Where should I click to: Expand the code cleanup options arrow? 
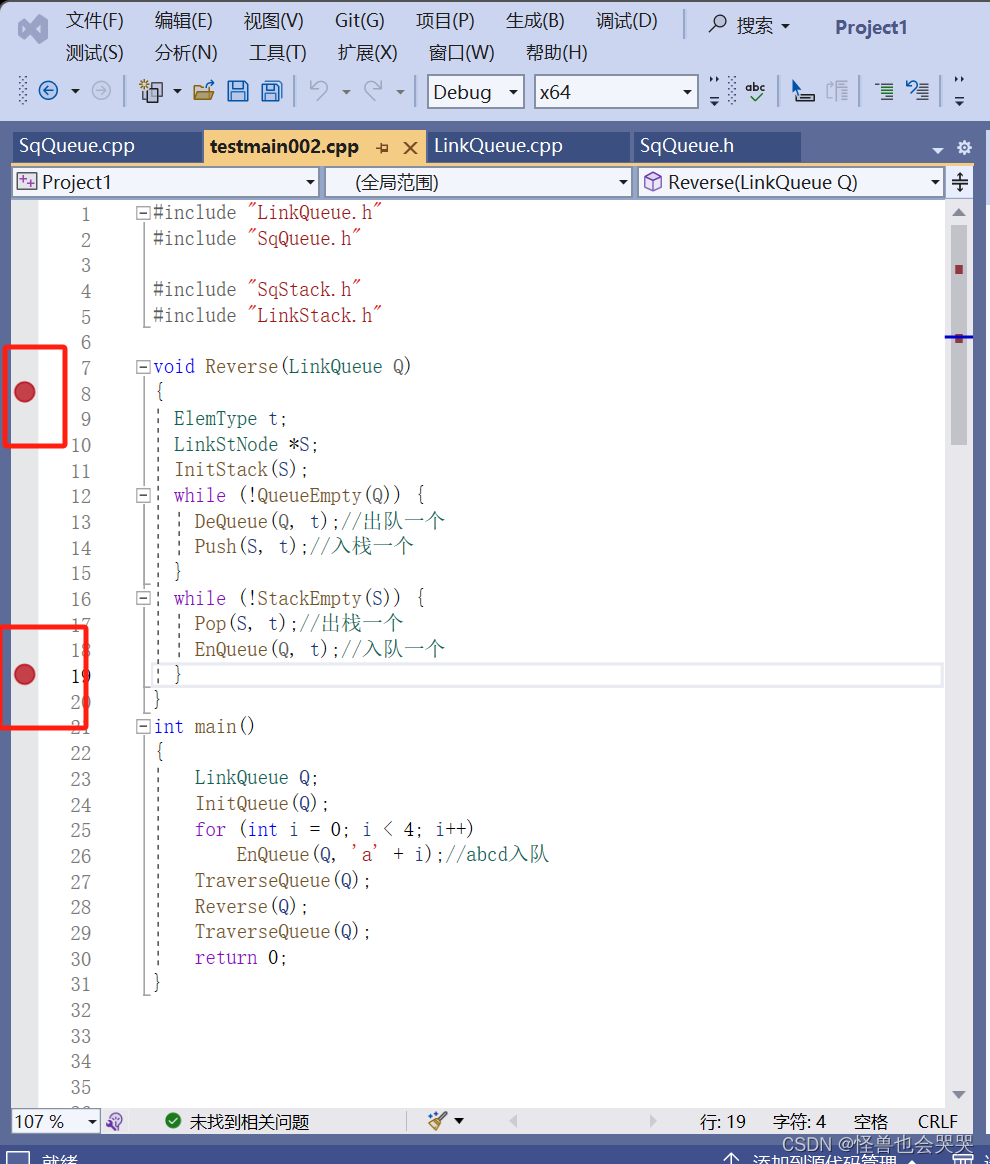tap(459, 1121)
